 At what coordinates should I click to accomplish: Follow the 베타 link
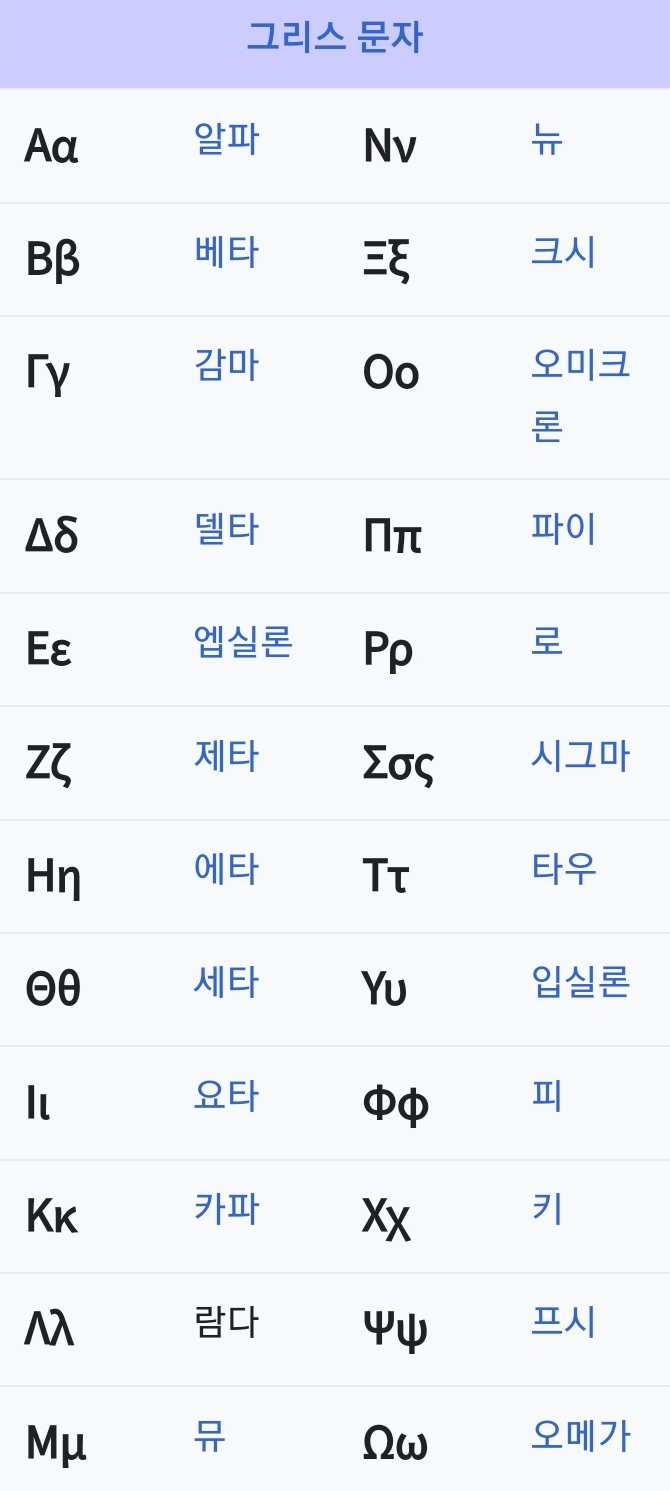click(227, 252)
